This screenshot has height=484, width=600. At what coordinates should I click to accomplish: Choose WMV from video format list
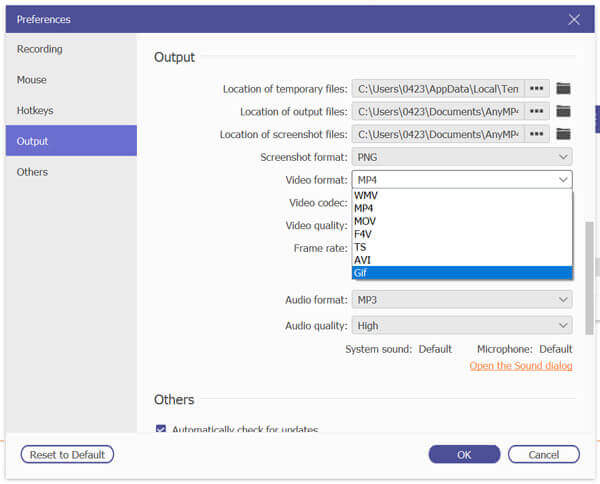[x=462, y=196]
